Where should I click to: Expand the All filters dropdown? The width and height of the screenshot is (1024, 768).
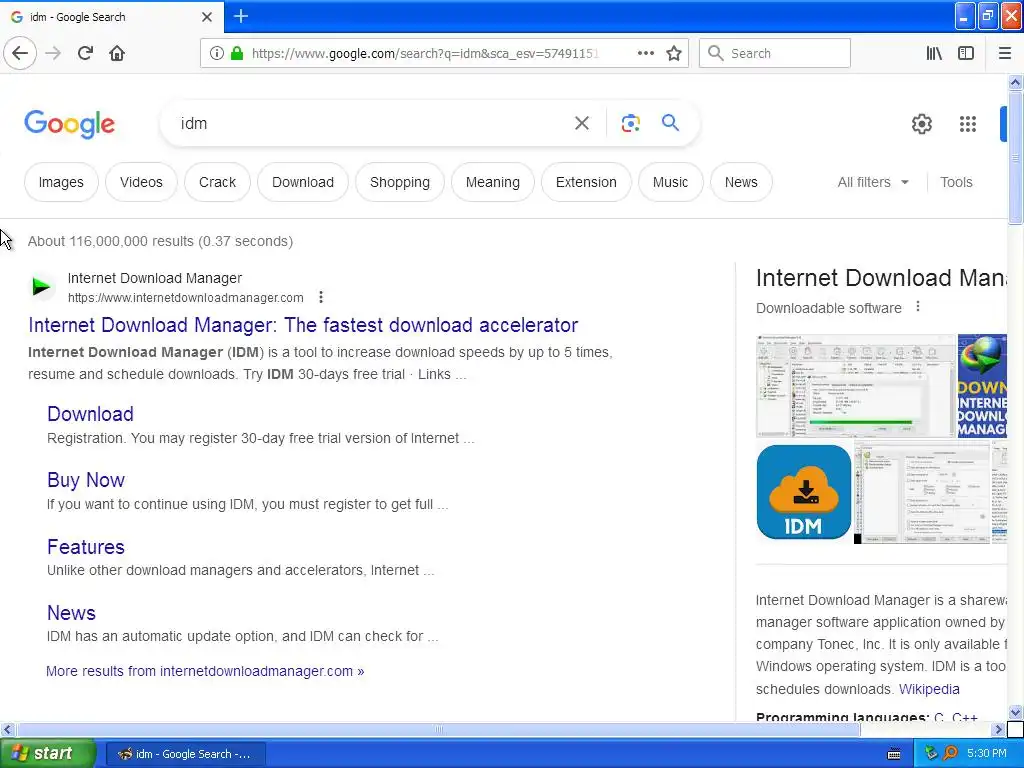click(x=873, y=182)
